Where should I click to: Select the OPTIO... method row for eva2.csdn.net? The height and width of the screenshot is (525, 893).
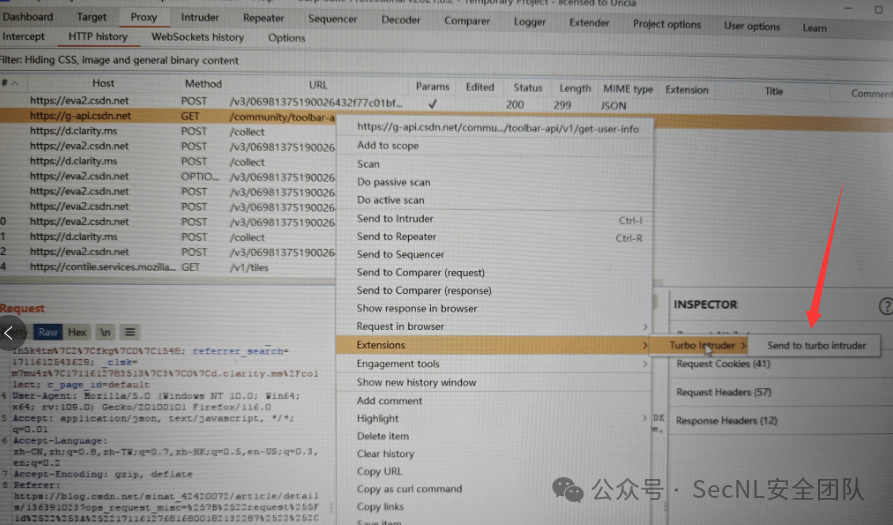point(169,177)
